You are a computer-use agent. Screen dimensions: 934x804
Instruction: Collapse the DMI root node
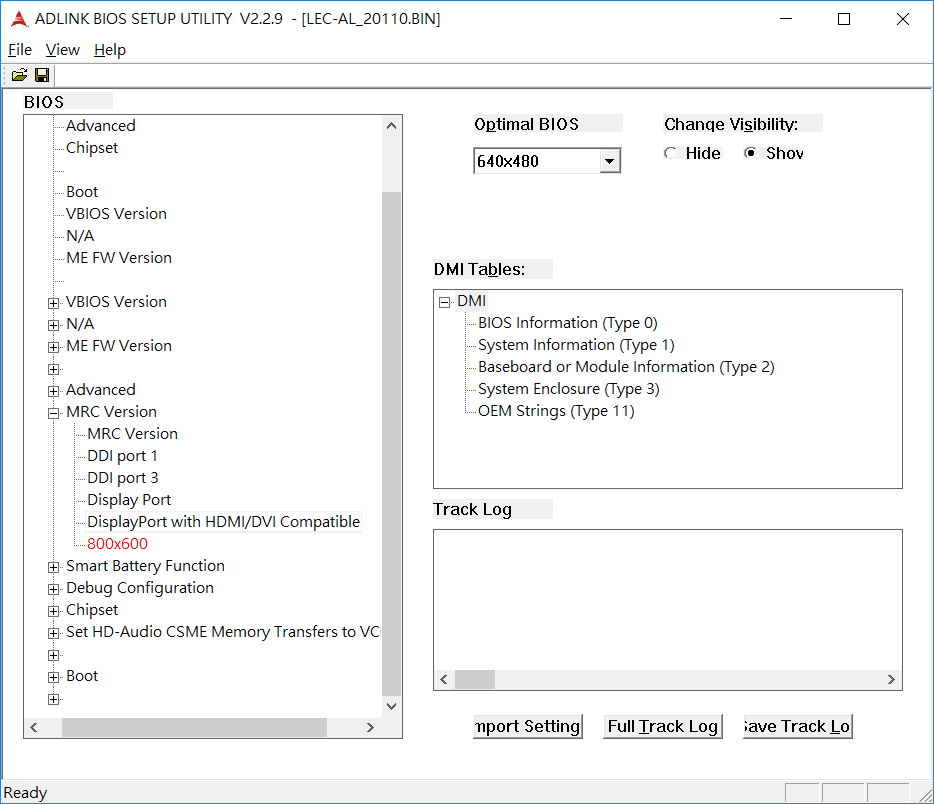[444, 303]
